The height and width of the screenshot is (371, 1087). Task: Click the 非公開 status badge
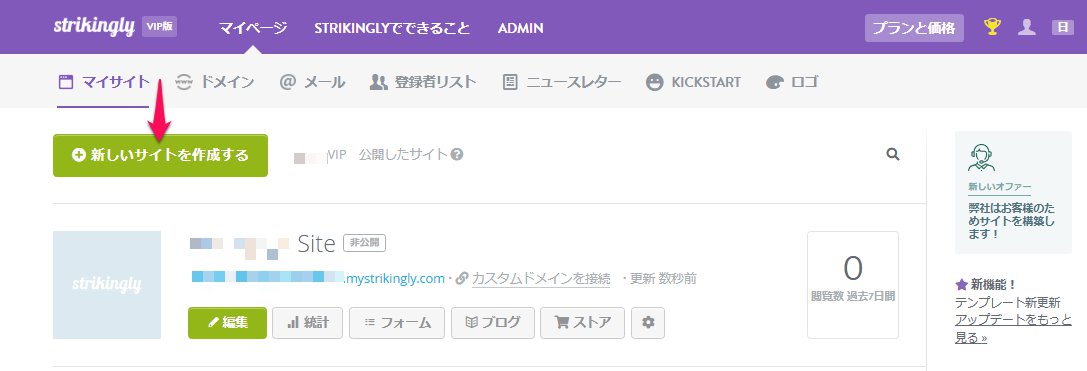tap(364, 243)
